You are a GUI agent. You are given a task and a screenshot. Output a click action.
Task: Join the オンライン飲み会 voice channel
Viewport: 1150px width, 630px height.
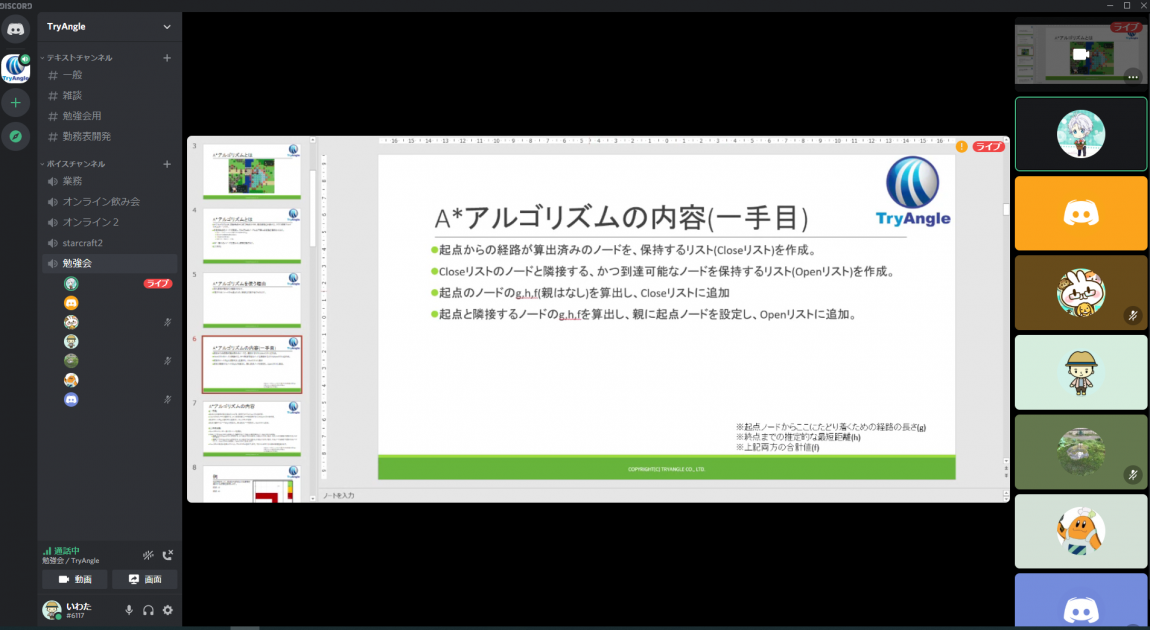101,202
